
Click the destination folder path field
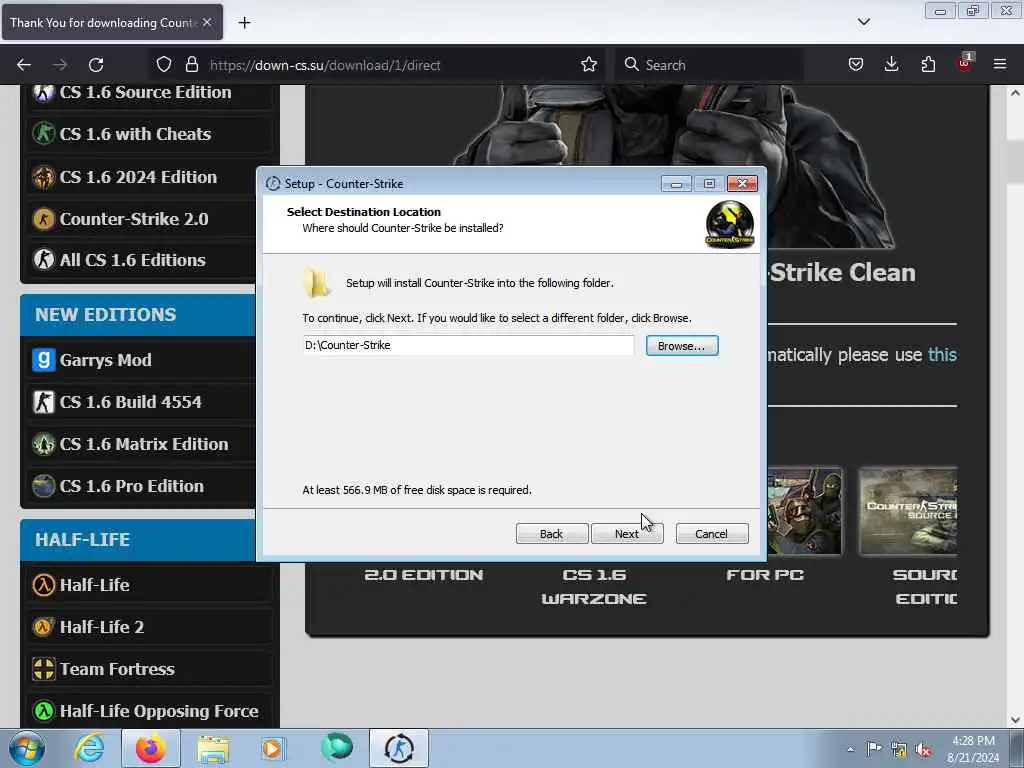[x=468, y=345]
